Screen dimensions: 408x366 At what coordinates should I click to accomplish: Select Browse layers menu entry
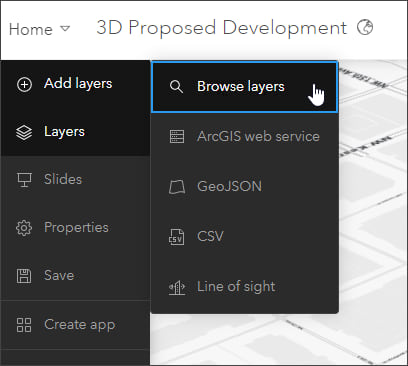pos(245,87)
